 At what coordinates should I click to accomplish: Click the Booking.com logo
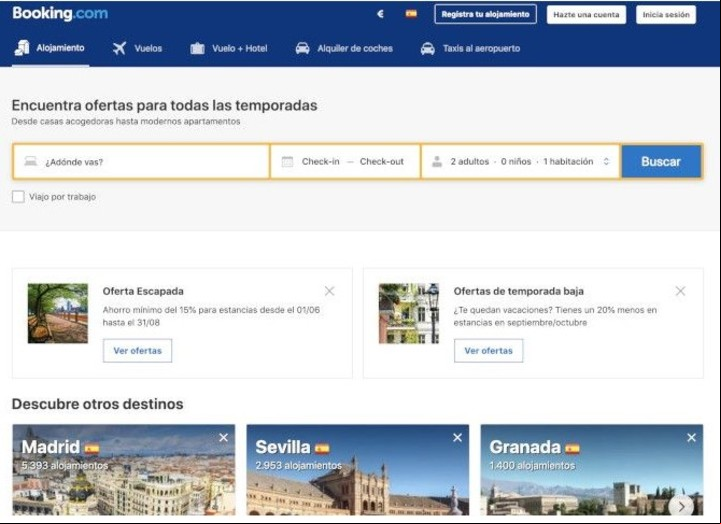tap(60, 13)
